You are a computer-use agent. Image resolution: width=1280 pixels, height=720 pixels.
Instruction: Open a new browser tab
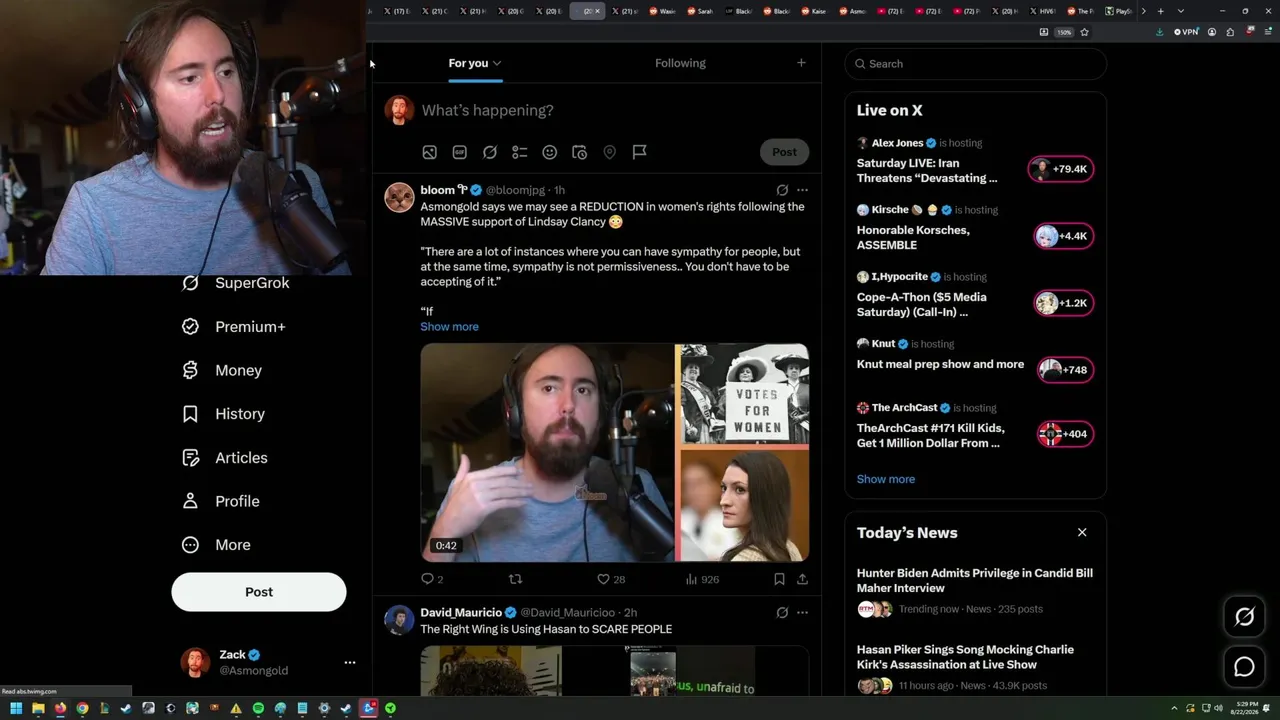pos(1160,11)
